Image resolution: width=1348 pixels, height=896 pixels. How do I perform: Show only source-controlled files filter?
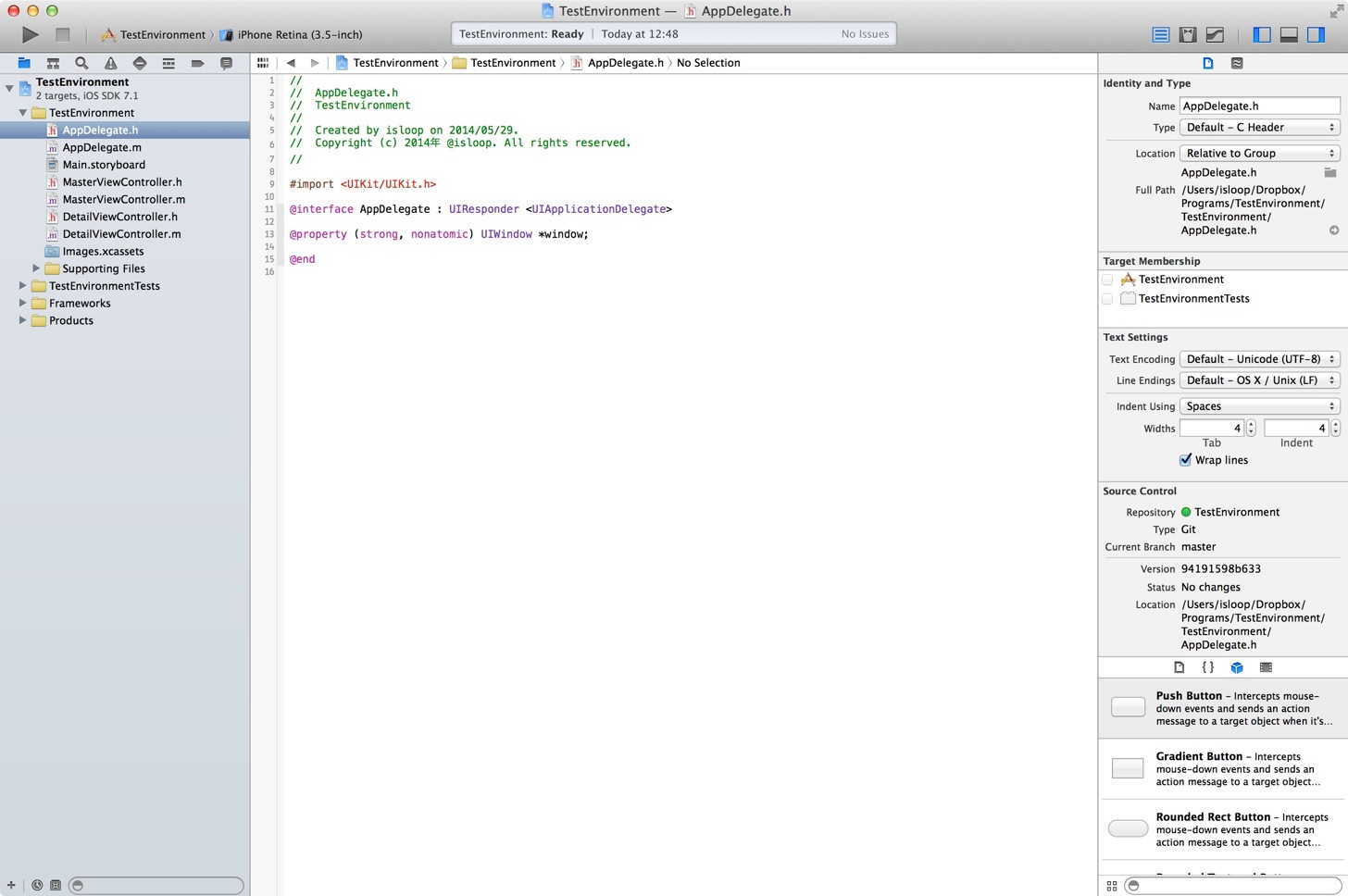(x=56, y=886)
